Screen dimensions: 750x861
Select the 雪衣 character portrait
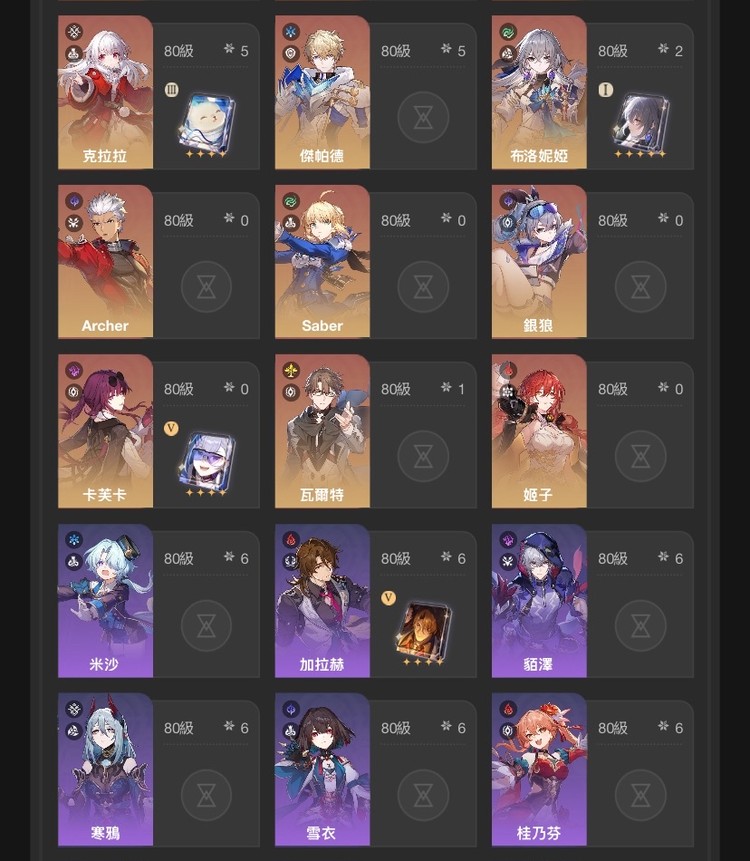pyautogui.click(x=322, y=769)
